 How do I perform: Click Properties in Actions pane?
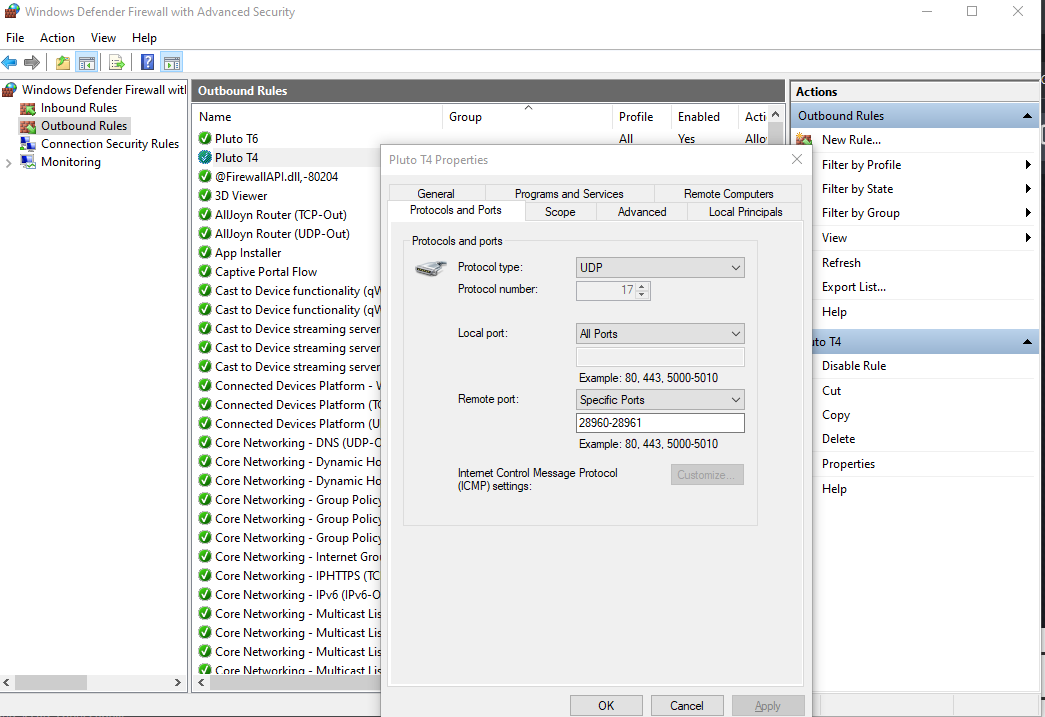coord(848,464)
